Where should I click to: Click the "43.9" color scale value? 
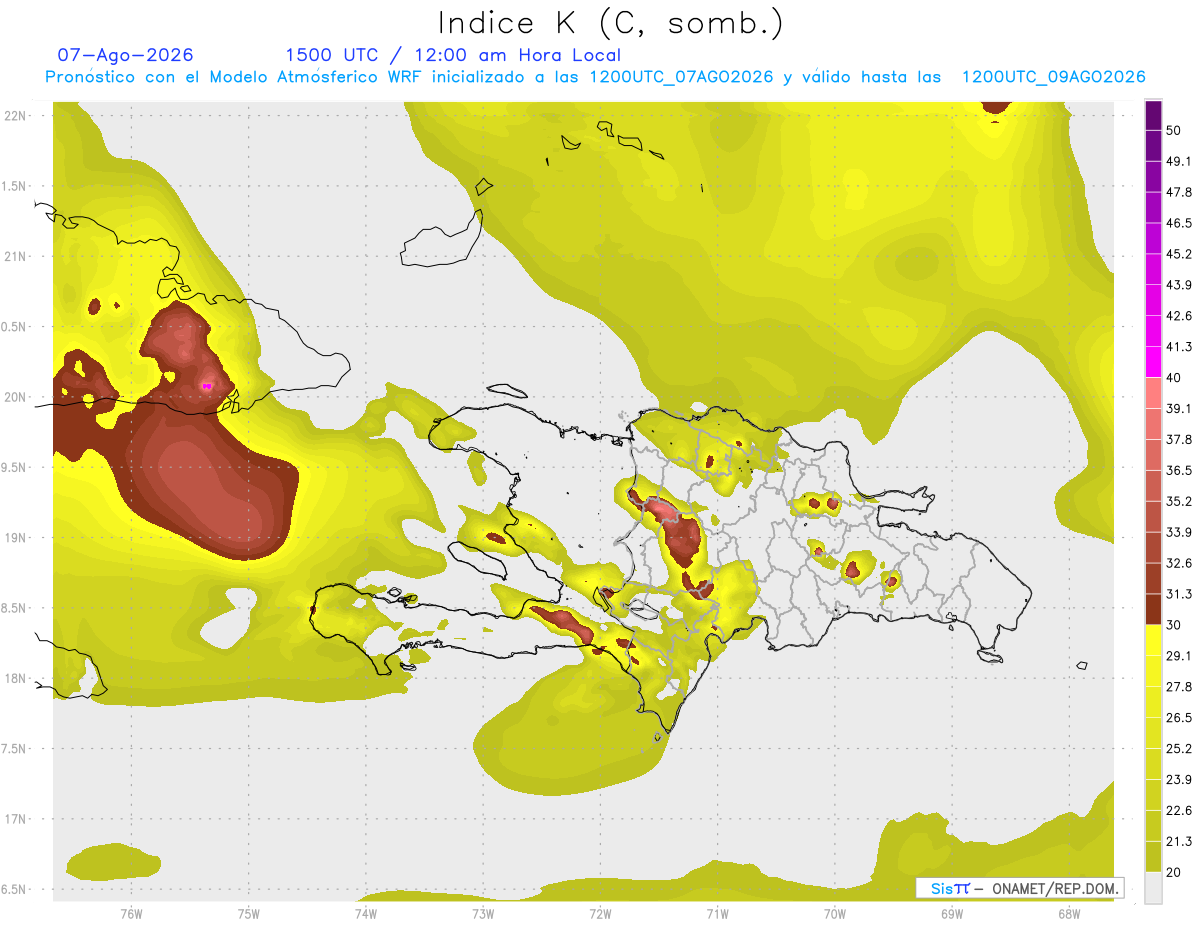click(1179, 285)
